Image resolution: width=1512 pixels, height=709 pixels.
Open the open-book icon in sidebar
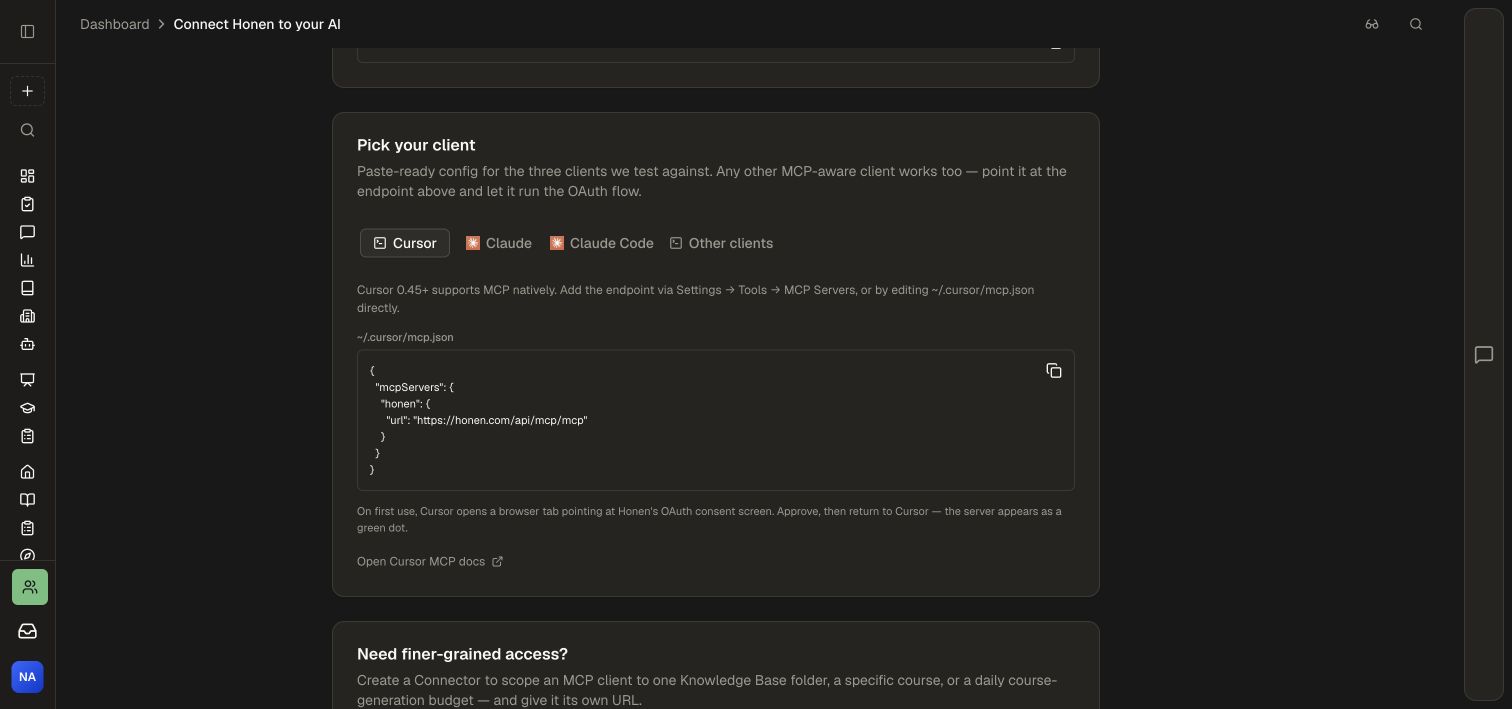[27, 500]
